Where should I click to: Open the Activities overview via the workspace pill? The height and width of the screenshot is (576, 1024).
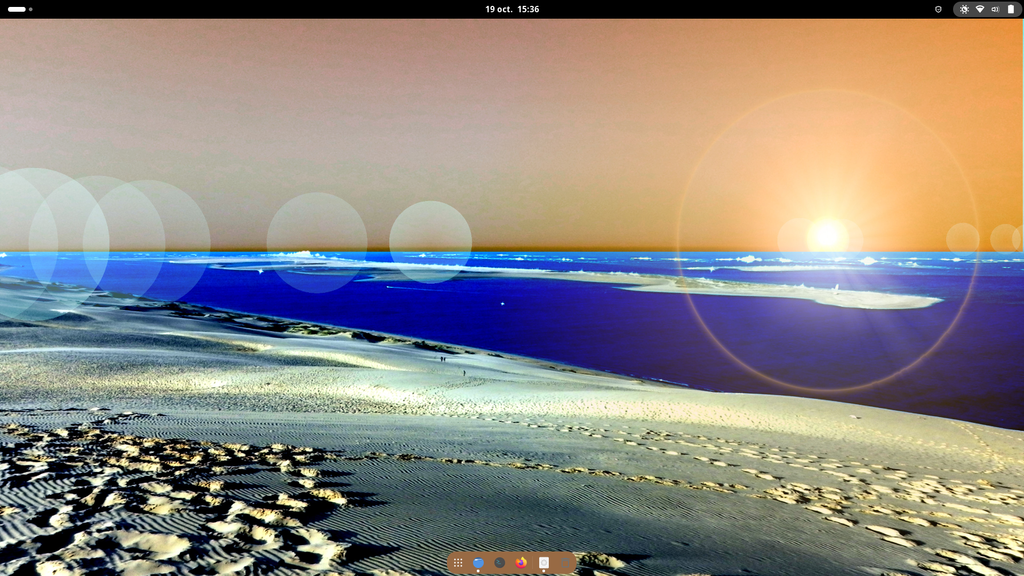pos(17,9)
